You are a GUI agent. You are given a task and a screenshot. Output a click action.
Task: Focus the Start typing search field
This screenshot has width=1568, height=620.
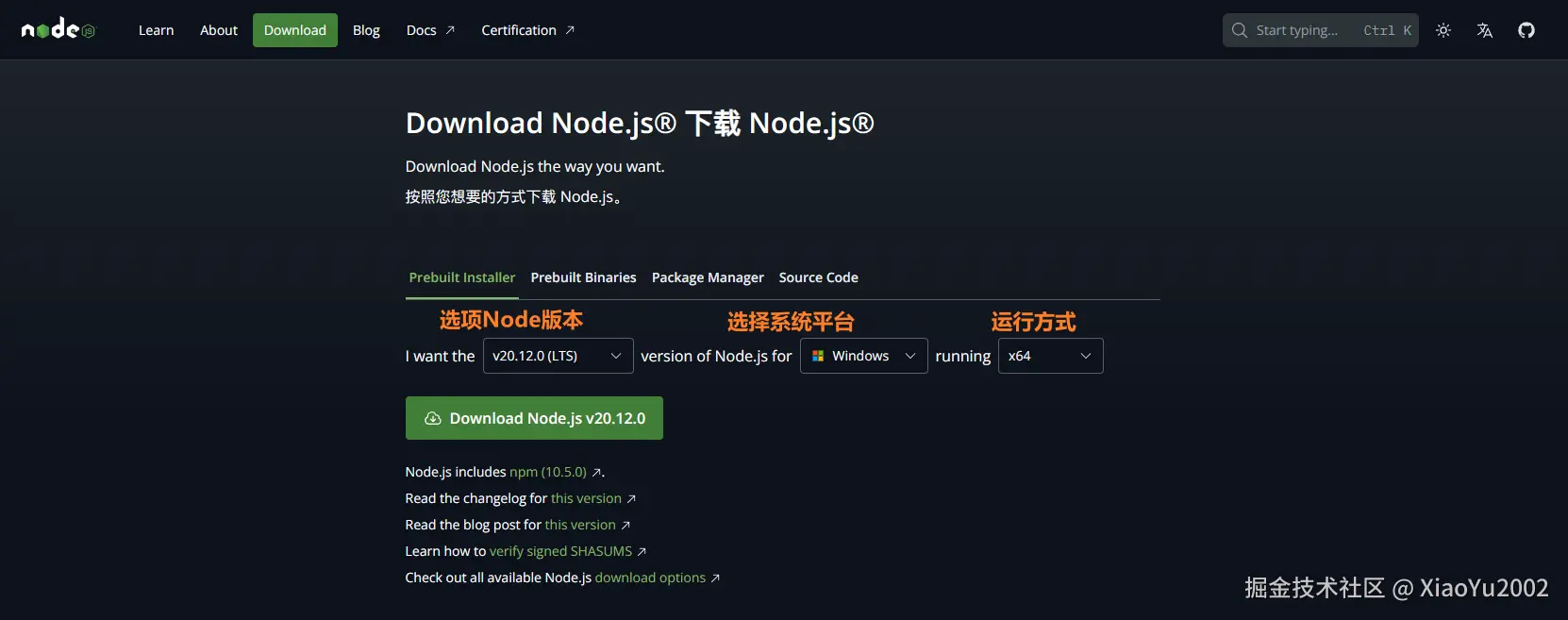click(1321, 30)
